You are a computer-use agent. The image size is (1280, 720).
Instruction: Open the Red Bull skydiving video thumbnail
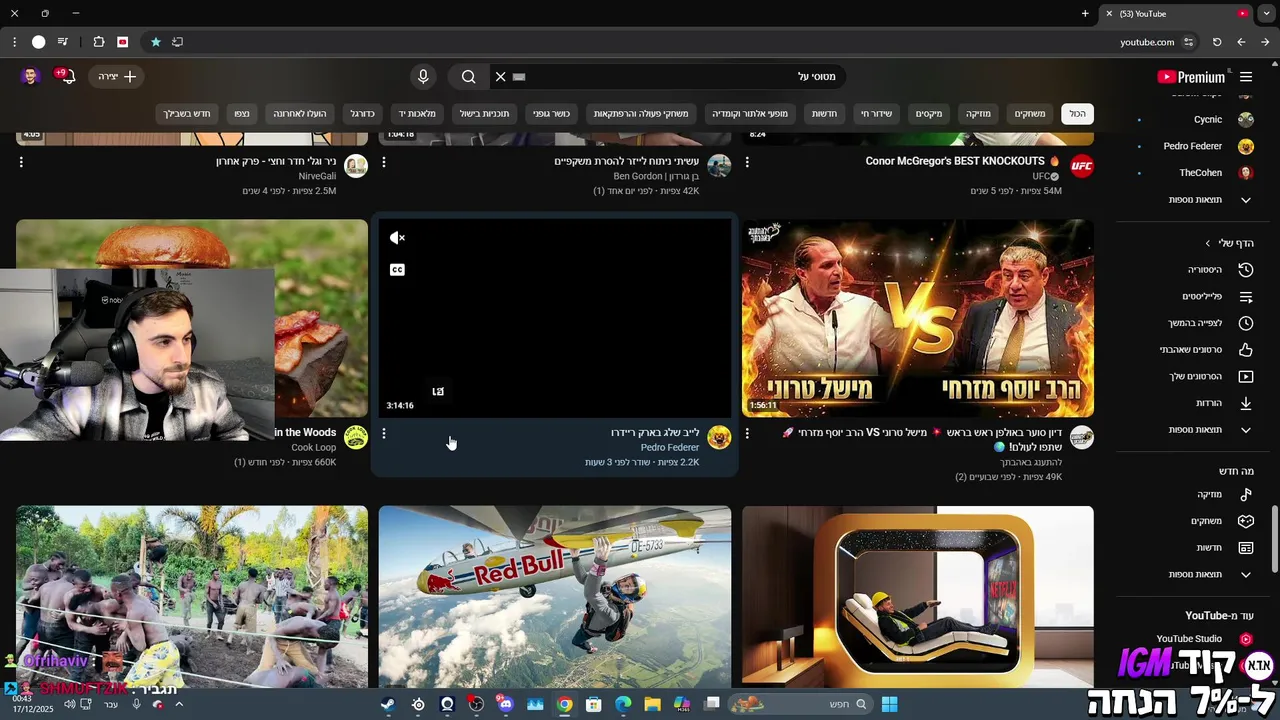555,597
